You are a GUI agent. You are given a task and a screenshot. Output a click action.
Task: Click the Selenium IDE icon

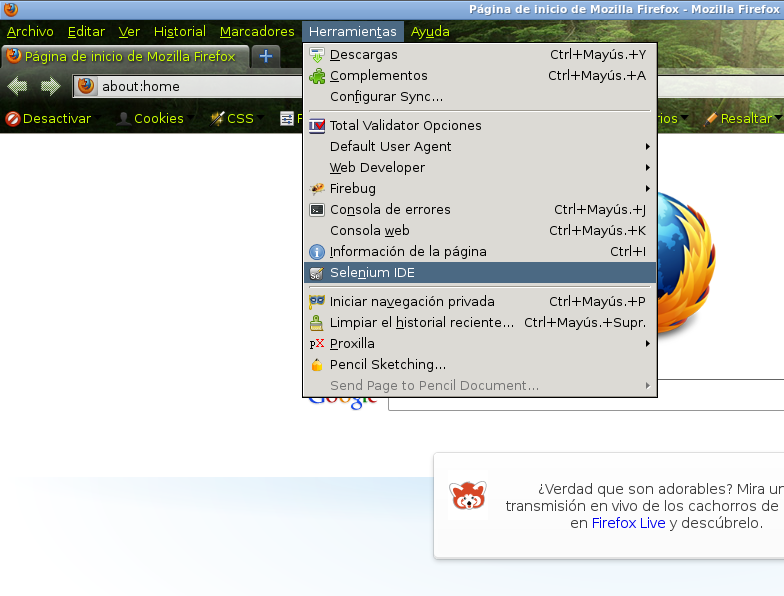click(x=316, y=274)
